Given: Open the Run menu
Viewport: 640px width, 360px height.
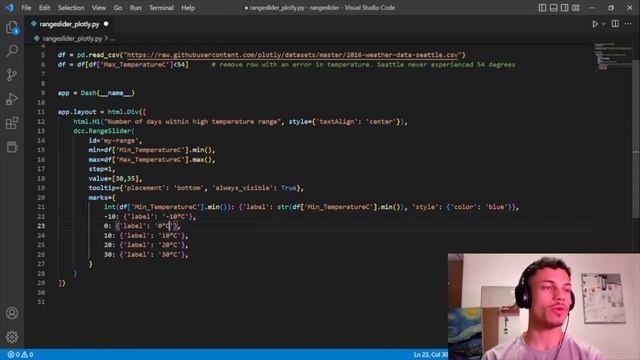Looking at the screenshot, I should [136, 8].
